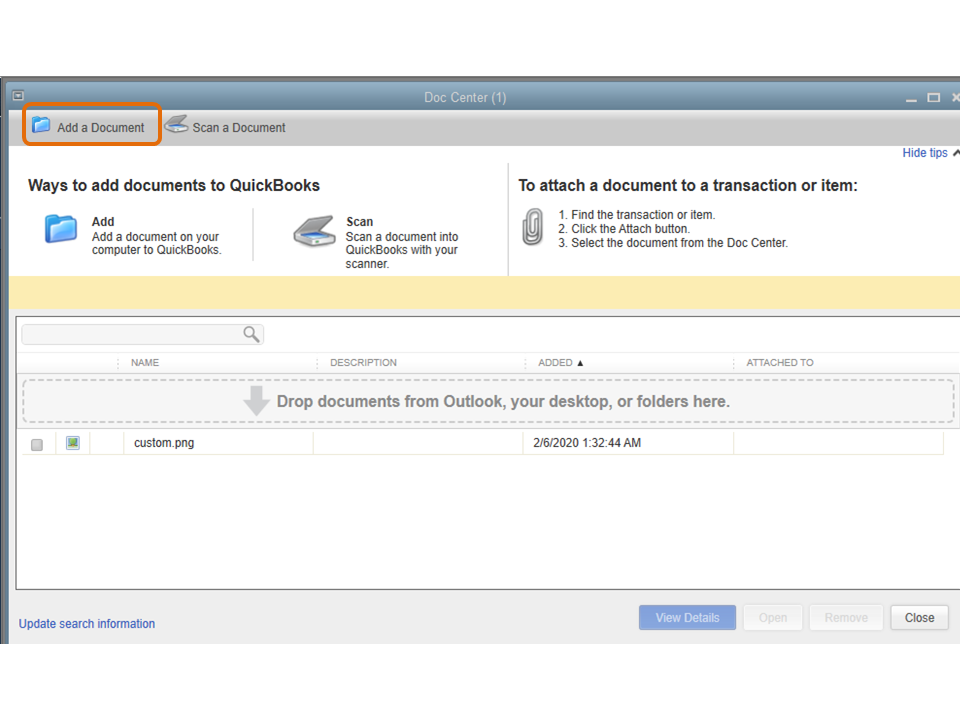Click 'Select the document from the Doc Center' text
The height and width of the screenshot is (720, 960).
click(679, 243)
